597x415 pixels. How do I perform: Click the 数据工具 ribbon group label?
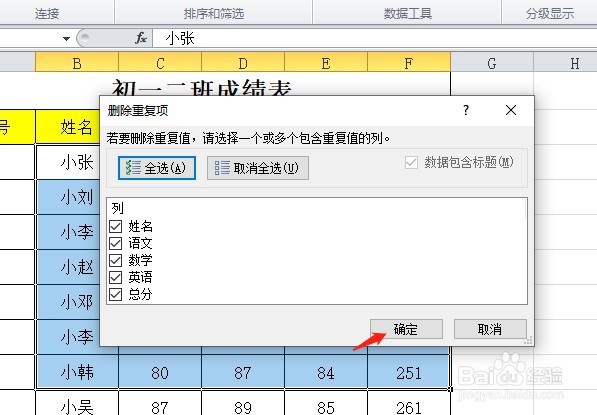pyautogui.click(x=408, y=14)
